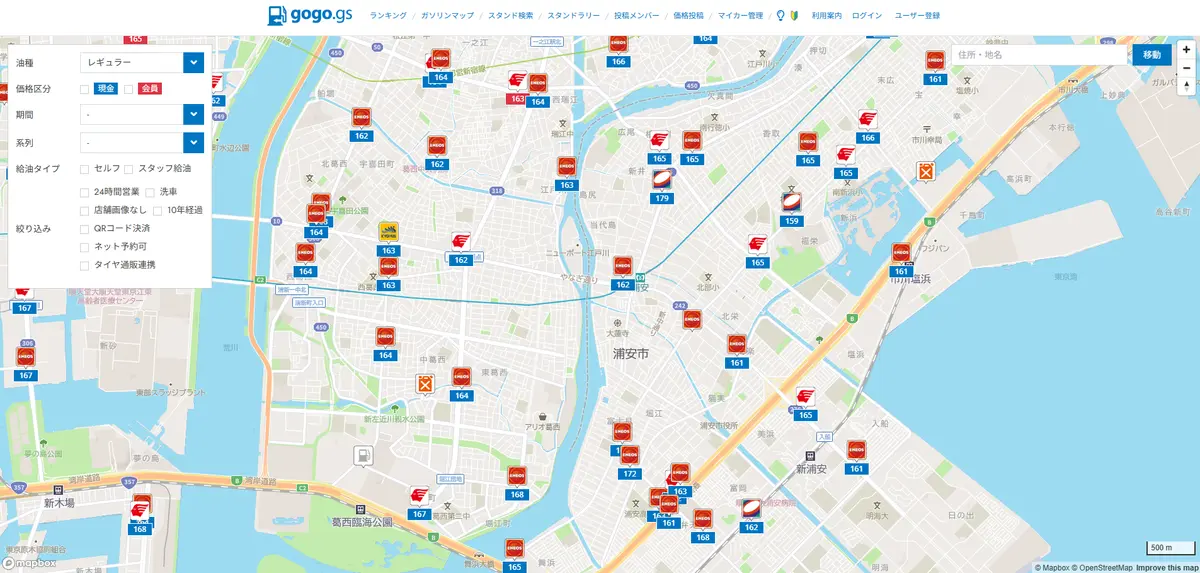The height and width of the screenshot is (573, 1200).
Task: Select the yellow-logo station marker priced 163
Action: point(389,238)
